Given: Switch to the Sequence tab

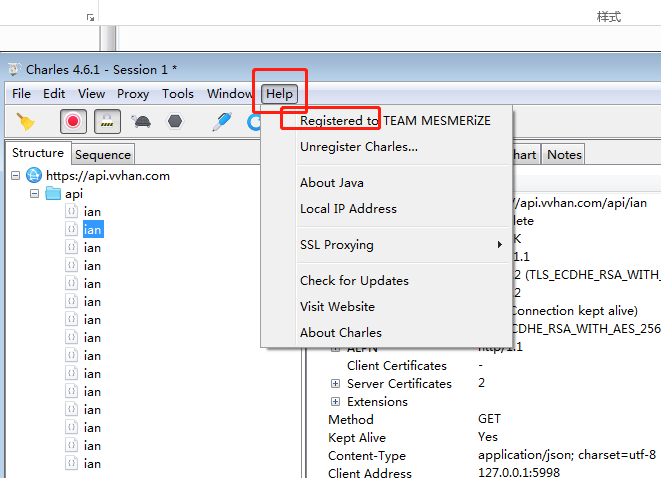Looking at the screenshot, I should [x=103, y=155].
